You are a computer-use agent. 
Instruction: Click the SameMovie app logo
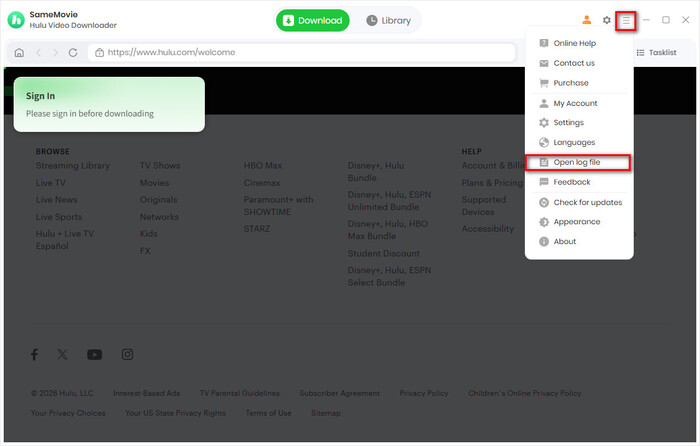coord(16,20)
